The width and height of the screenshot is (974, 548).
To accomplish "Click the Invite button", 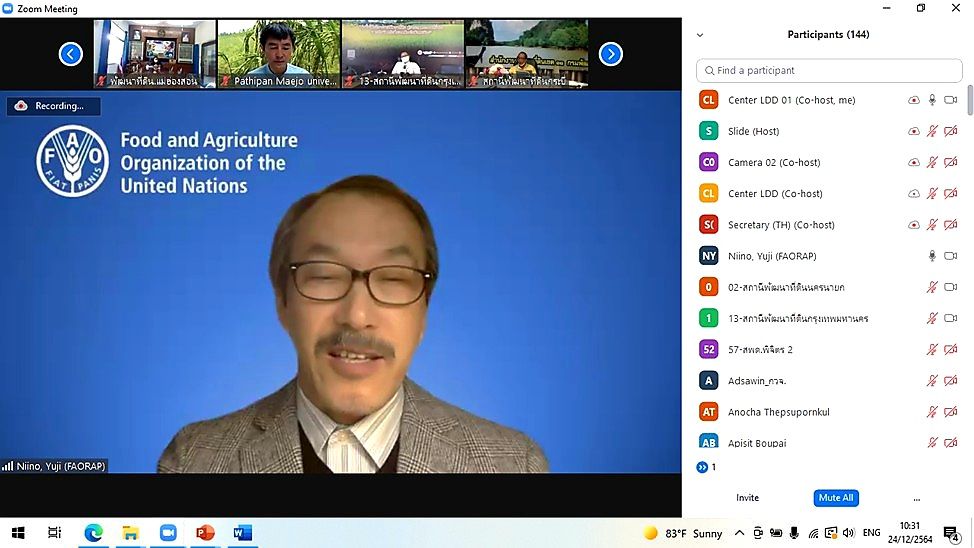I will [747, 498].
